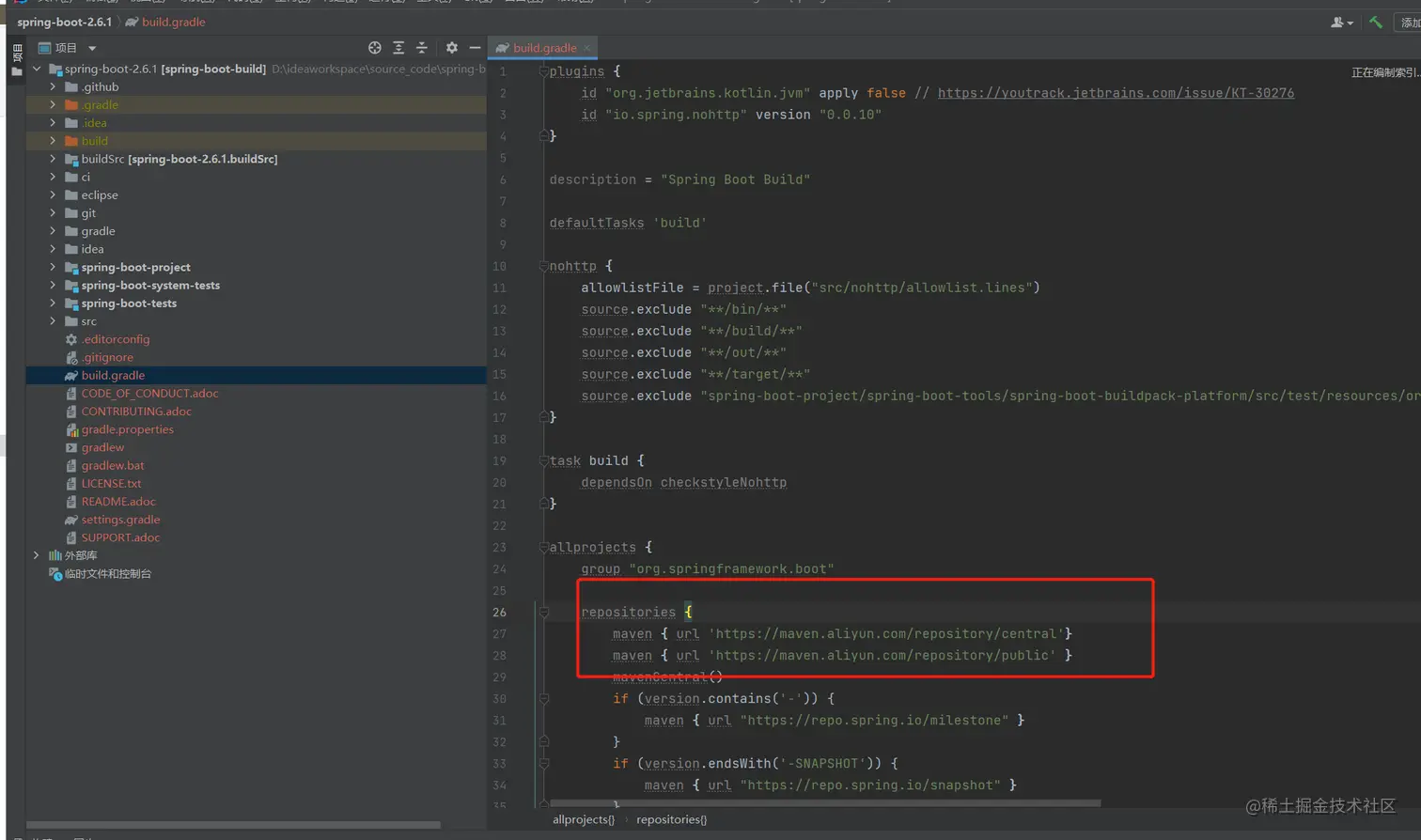
Task: Click the build.gradle elephant icon in tree
Action: 71,375
